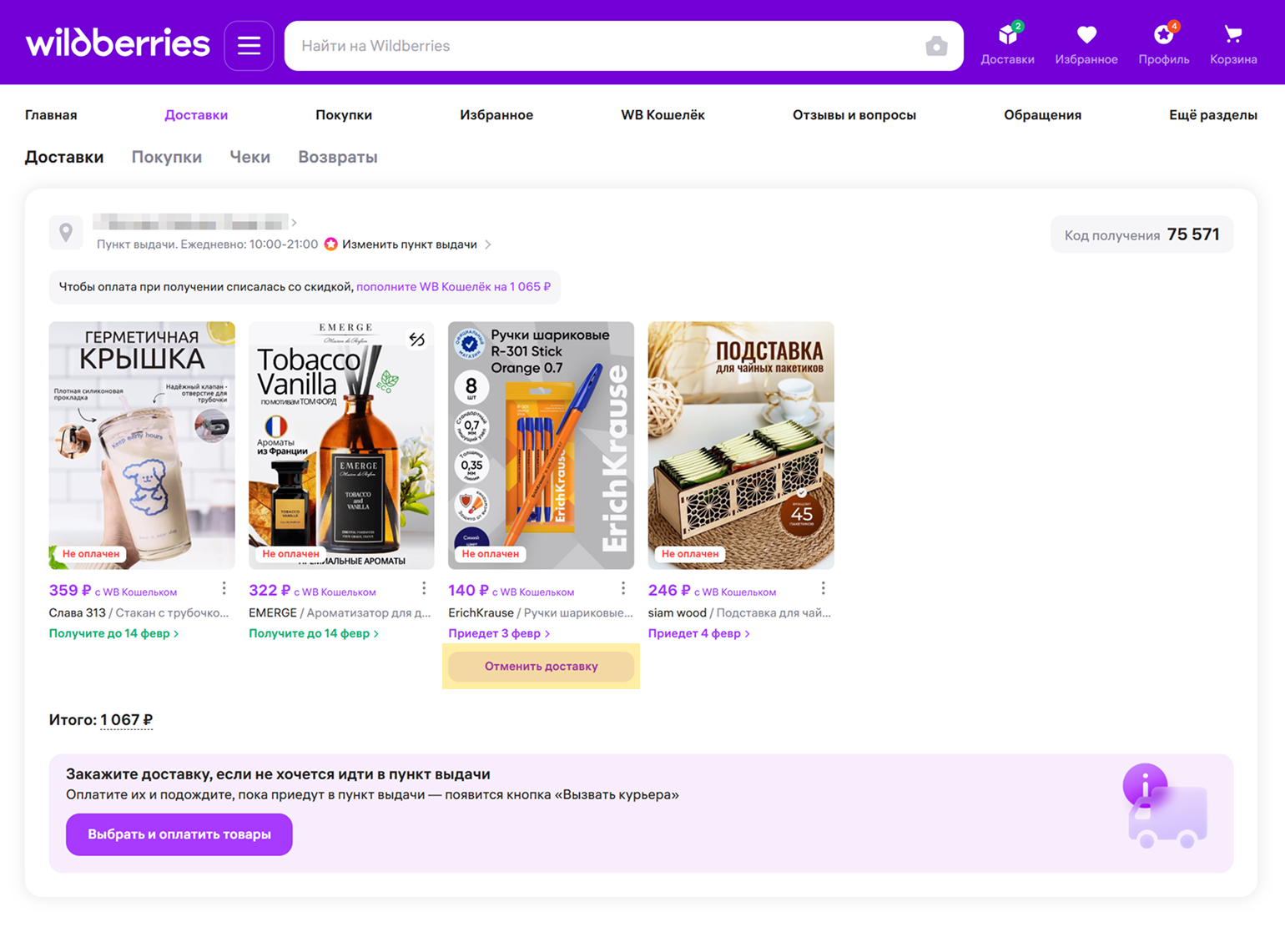The width and height of the screenshot is (1285, 952).
Task: Follow link to top up WB Кошелёк
Action: click(x=453, y=287)
